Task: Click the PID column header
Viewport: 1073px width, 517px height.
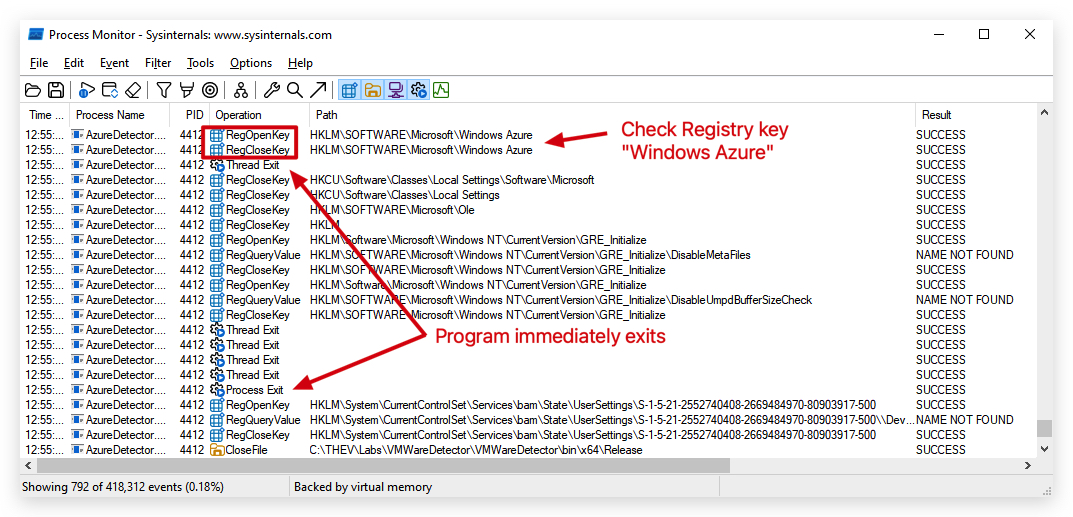Action: pyautogui.click(x=190, y=115)
